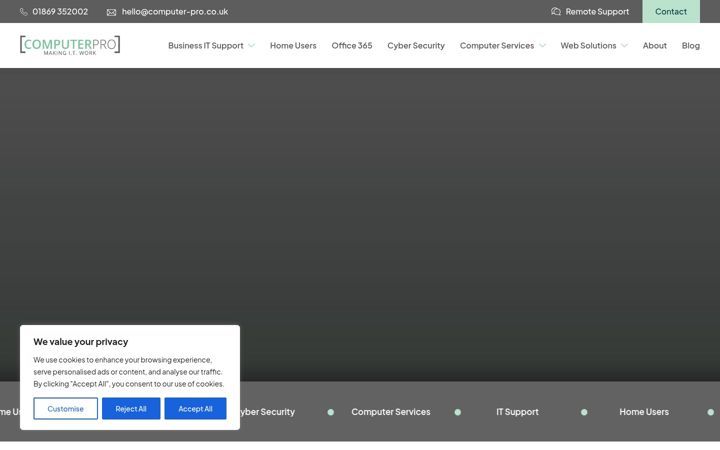Click IT Support in bottom ticker
Viewport: 720px width, 450px height.
pos(517,412)
